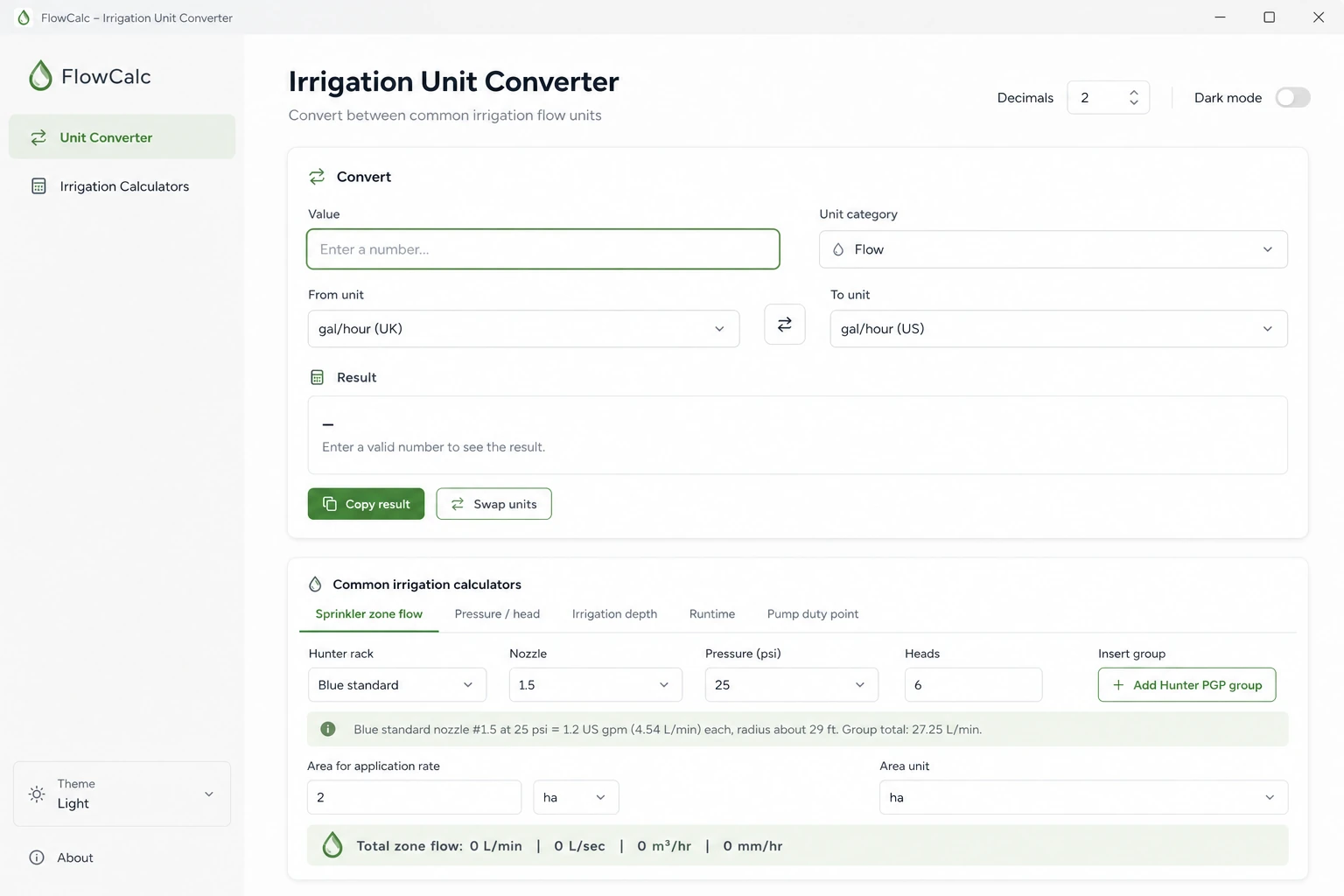Viewport: 1344px width, 896px height.
Task: Toggle Dark mode switch
Action: point(1292,97)
